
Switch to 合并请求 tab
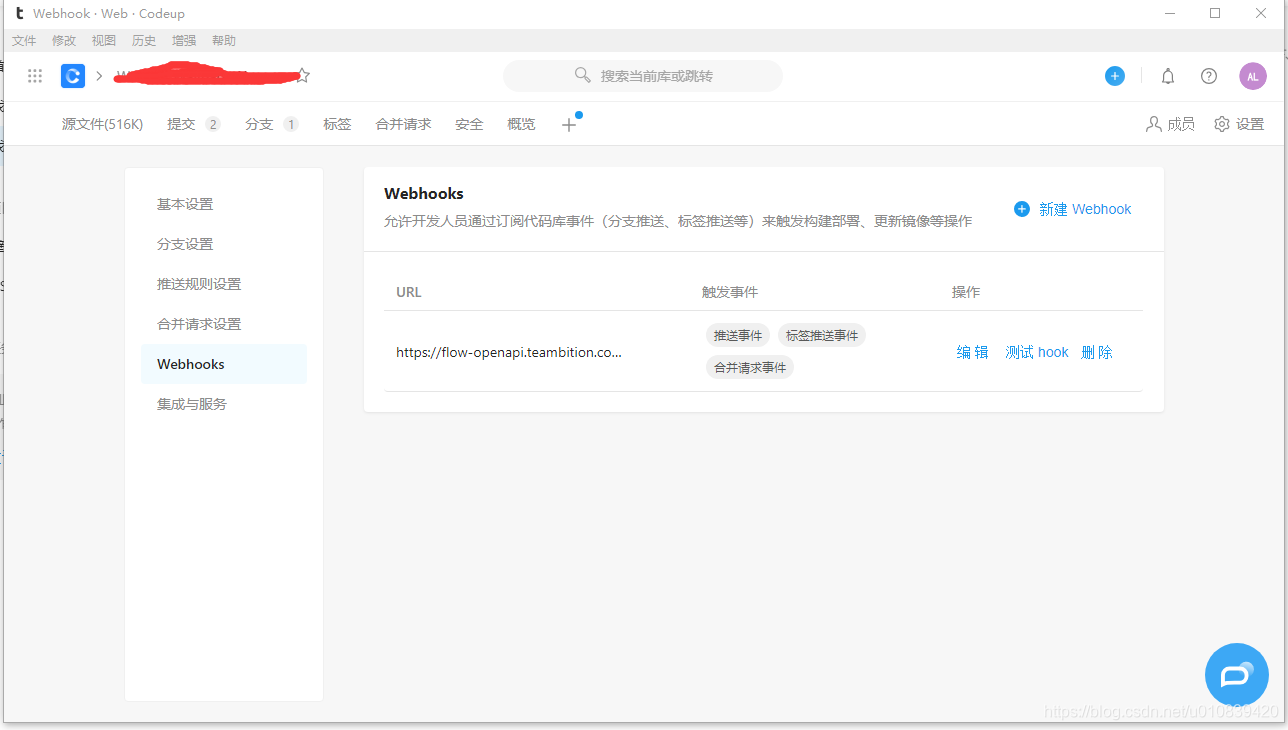coord(403,124)
